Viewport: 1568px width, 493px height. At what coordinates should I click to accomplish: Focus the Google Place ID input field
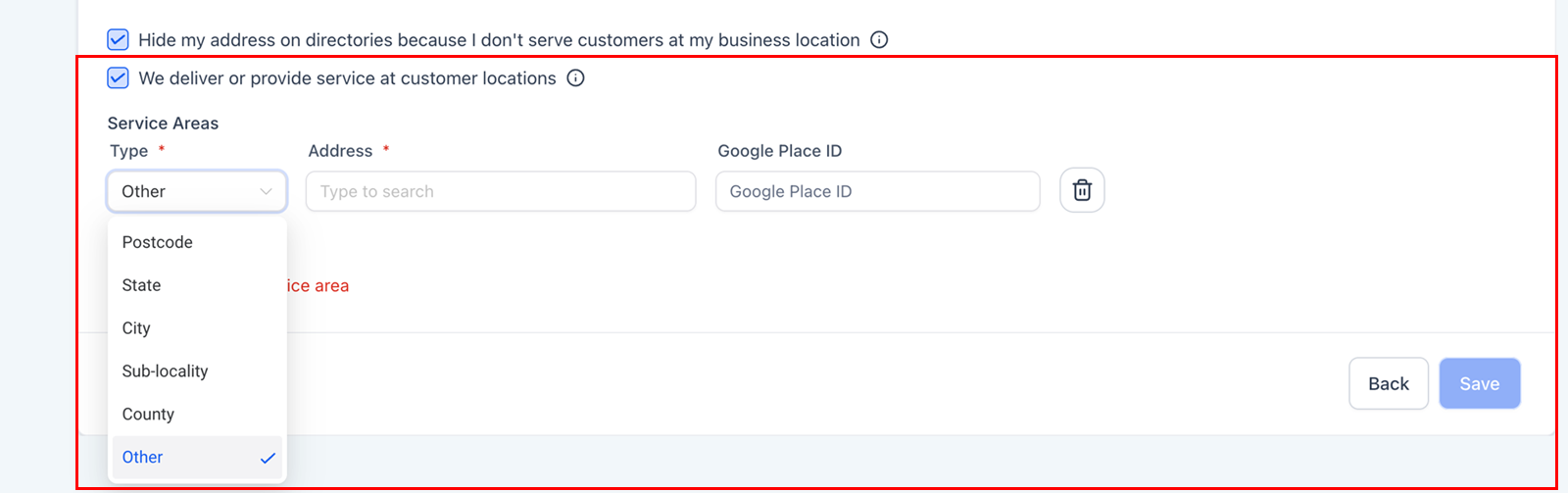point(878,191)
